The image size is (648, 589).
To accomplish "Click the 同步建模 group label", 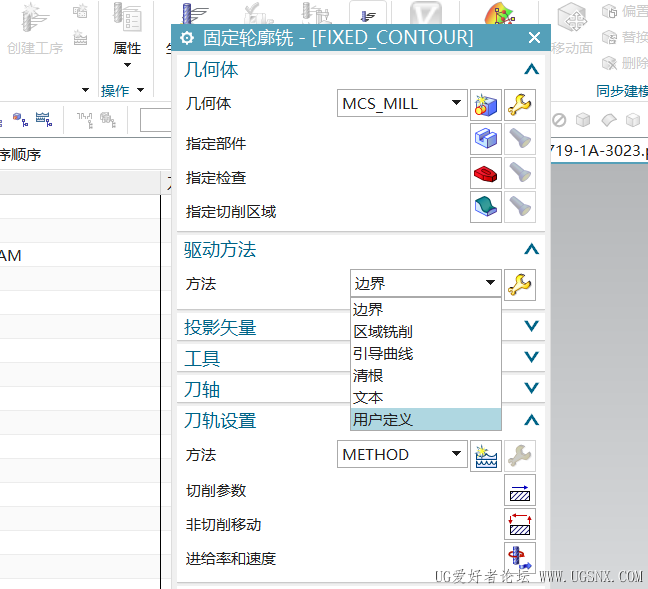I will pos(622,91).
